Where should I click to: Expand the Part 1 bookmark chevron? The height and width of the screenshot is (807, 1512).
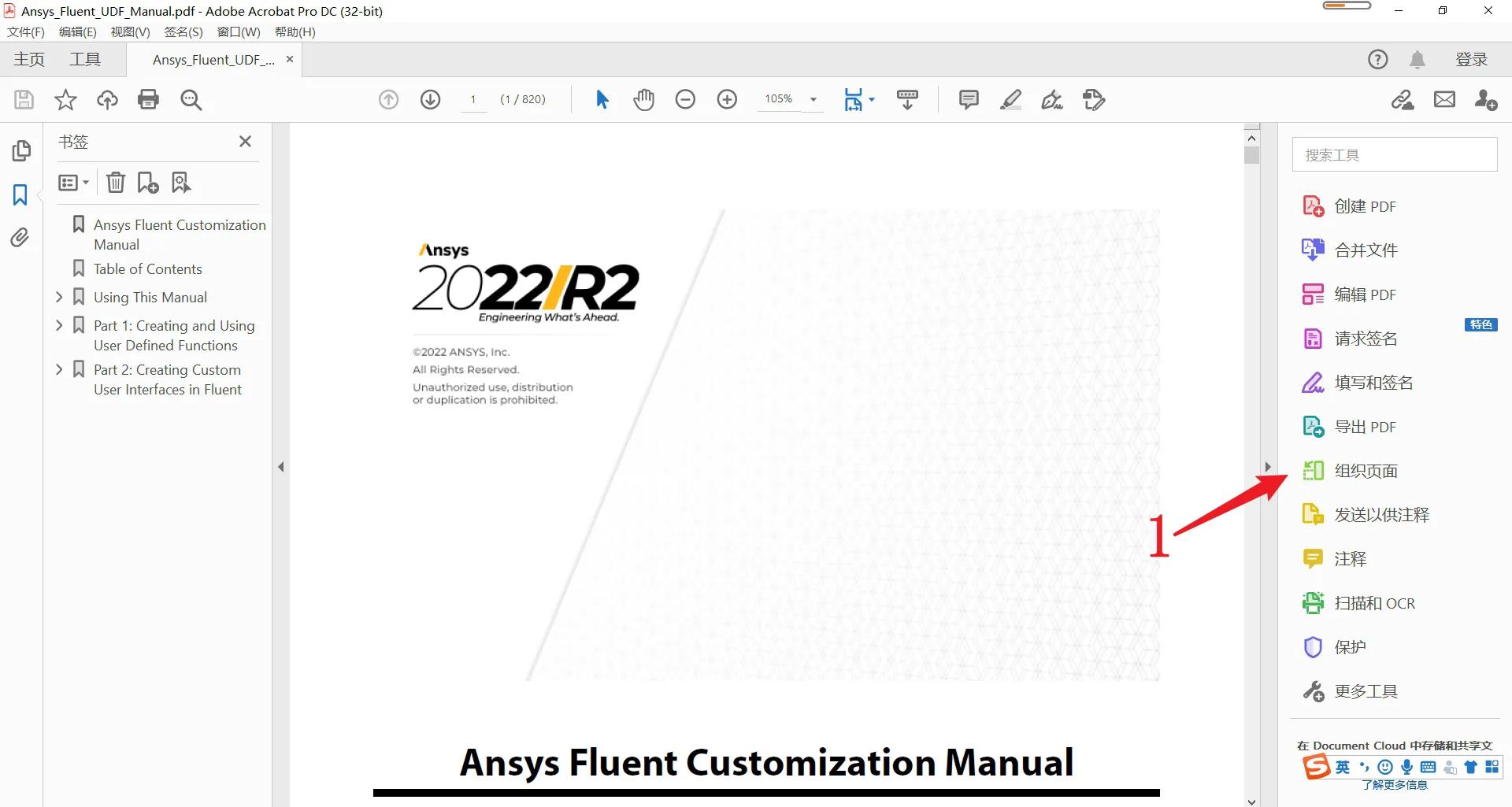[x=59, y=325]
